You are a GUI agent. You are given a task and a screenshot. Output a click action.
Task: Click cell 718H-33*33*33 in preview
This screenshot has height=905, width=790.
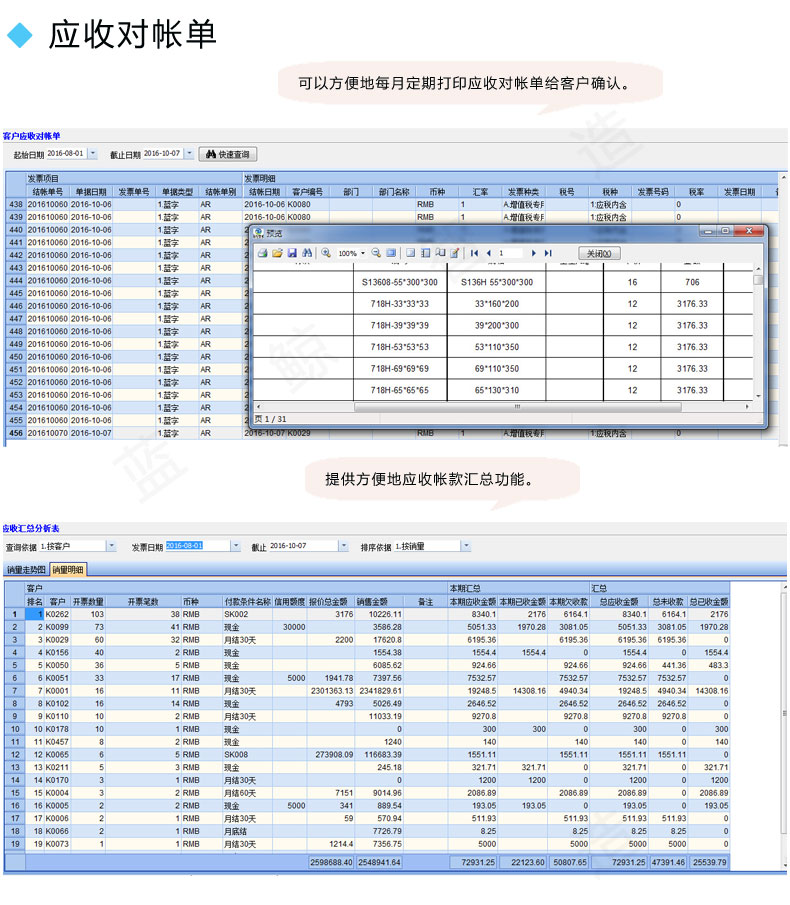pyautogui.click(x=400, y=304)
